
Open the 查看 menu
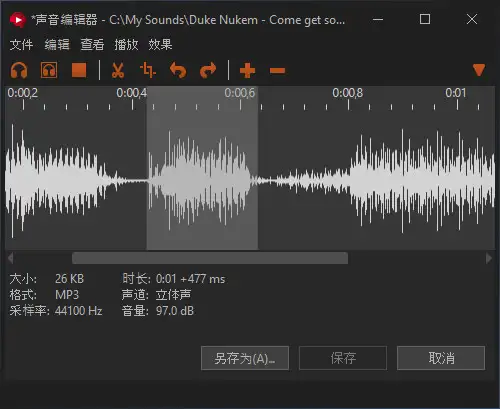[92, 44]
